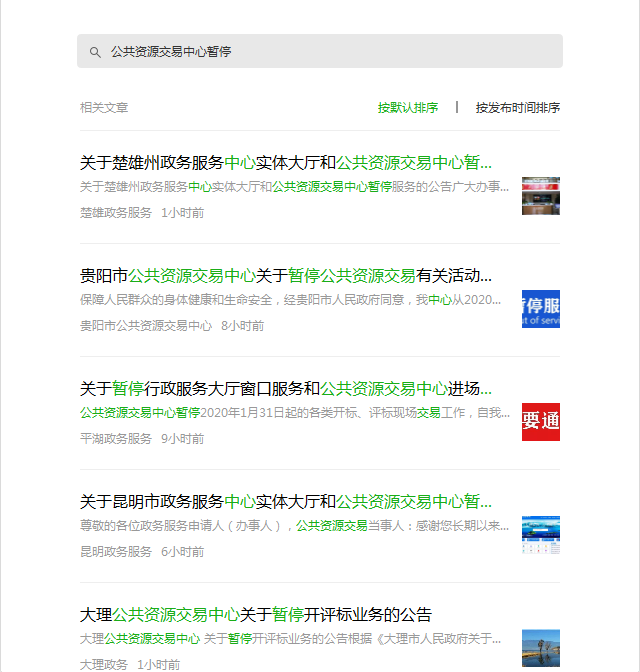Screen dimensions: 640x672
Task: Open the 楚雄州政务服务中心 article title
Action: tap(286, 163)
